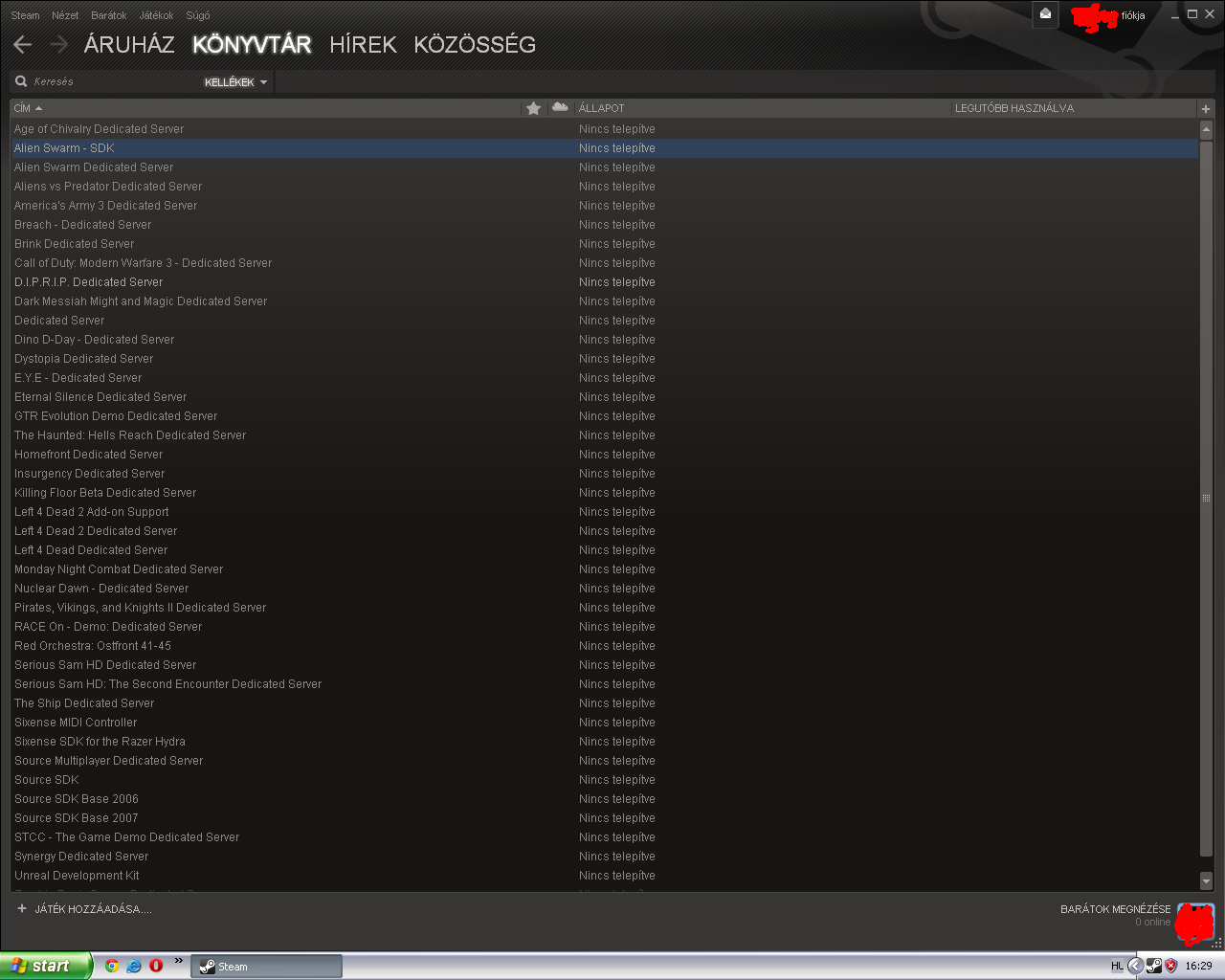Sort list by CÍM column header
The height and width of the screenshot is (980, 1225).
[x=23, y=108]
